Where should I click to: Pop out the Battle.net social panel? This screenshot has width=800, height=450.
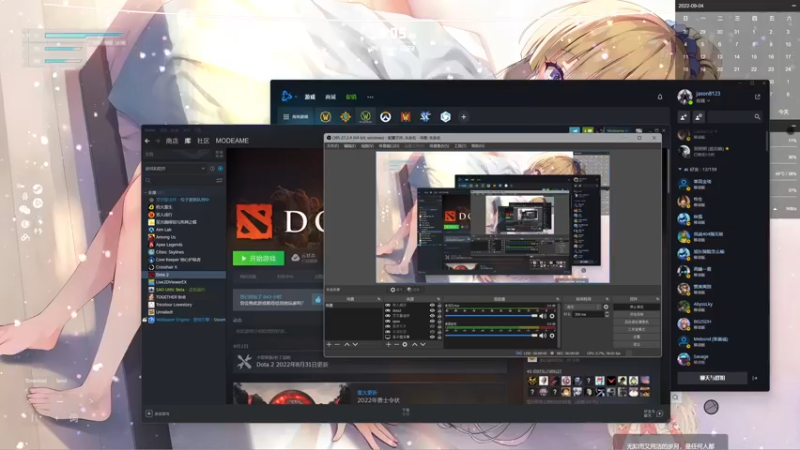[x=757, y=97]
